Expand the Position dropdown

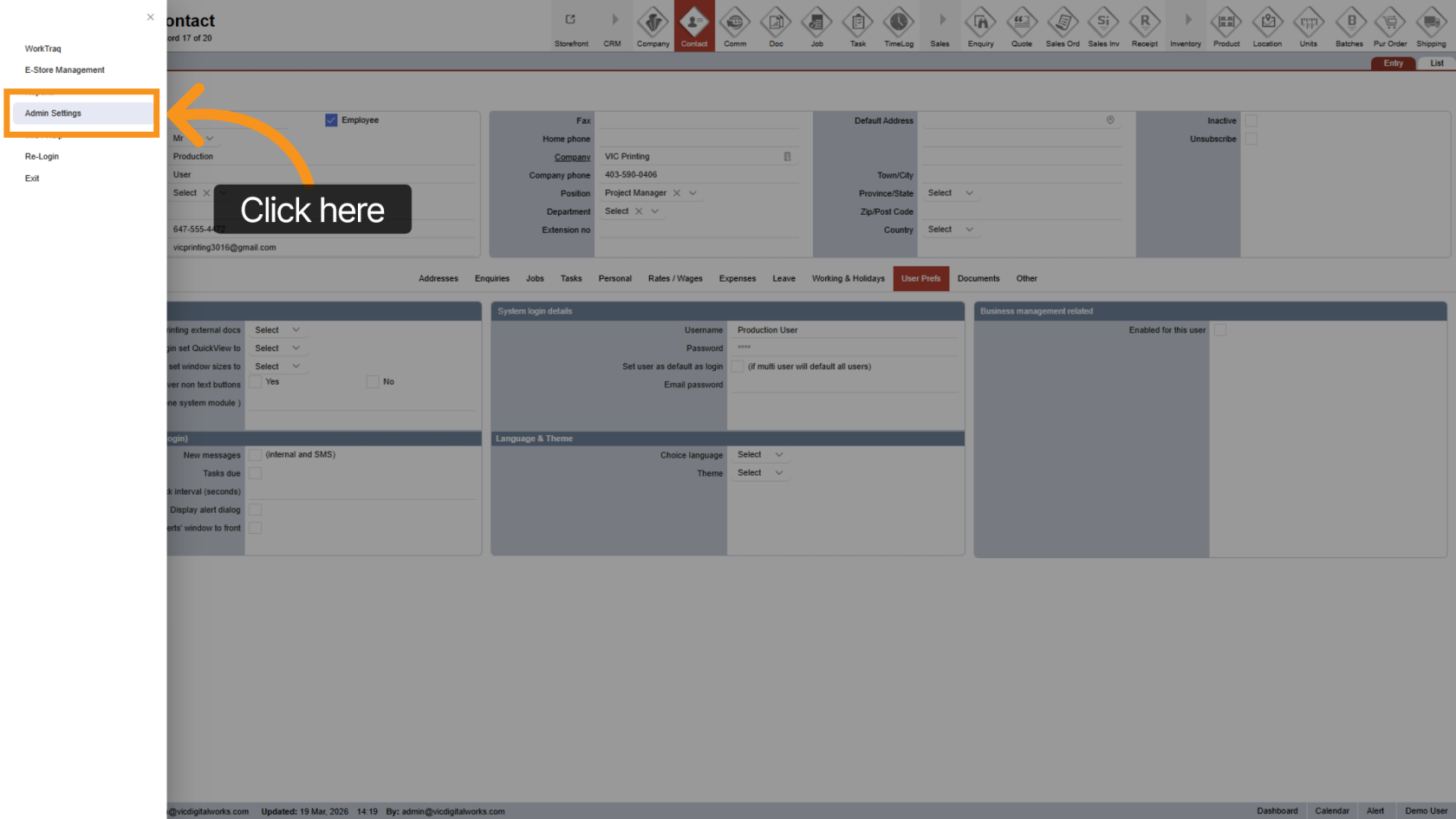tap(692, 193)
